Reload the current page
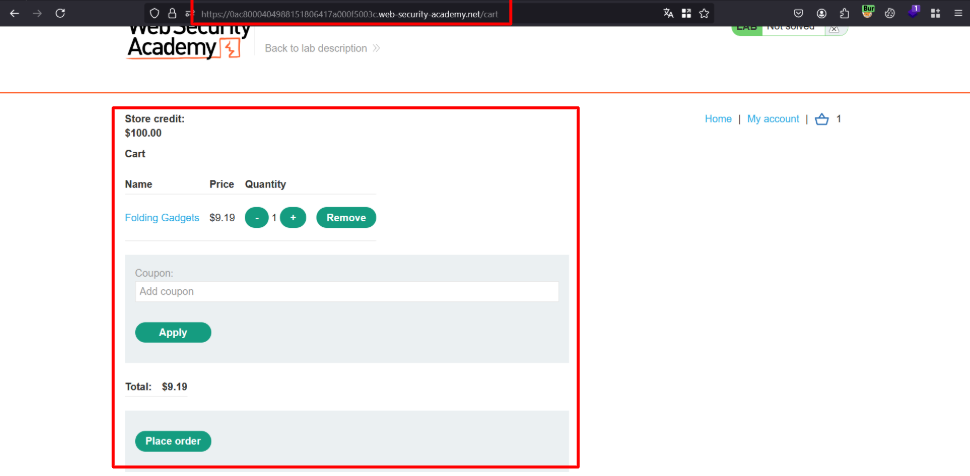Viewport: 970px width, 476px height. (x=60, y=13)
